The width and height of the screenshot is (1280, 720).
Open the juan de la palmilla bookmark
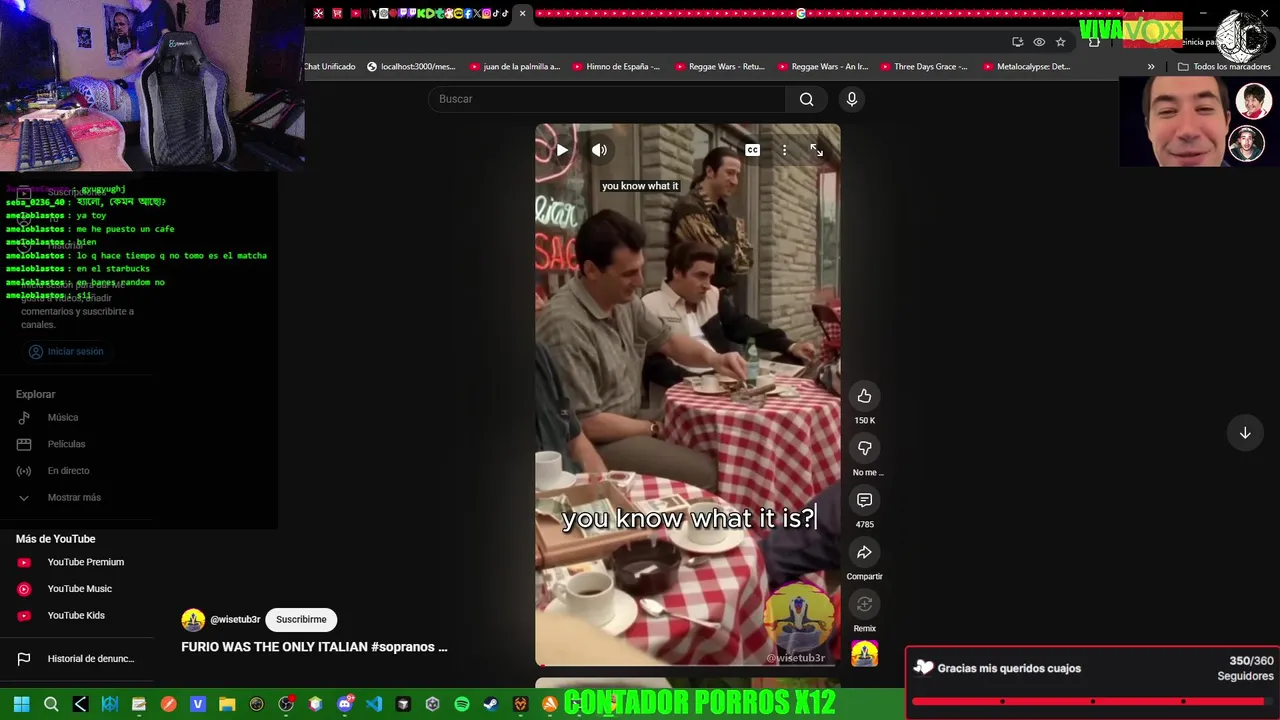[514, 67]
